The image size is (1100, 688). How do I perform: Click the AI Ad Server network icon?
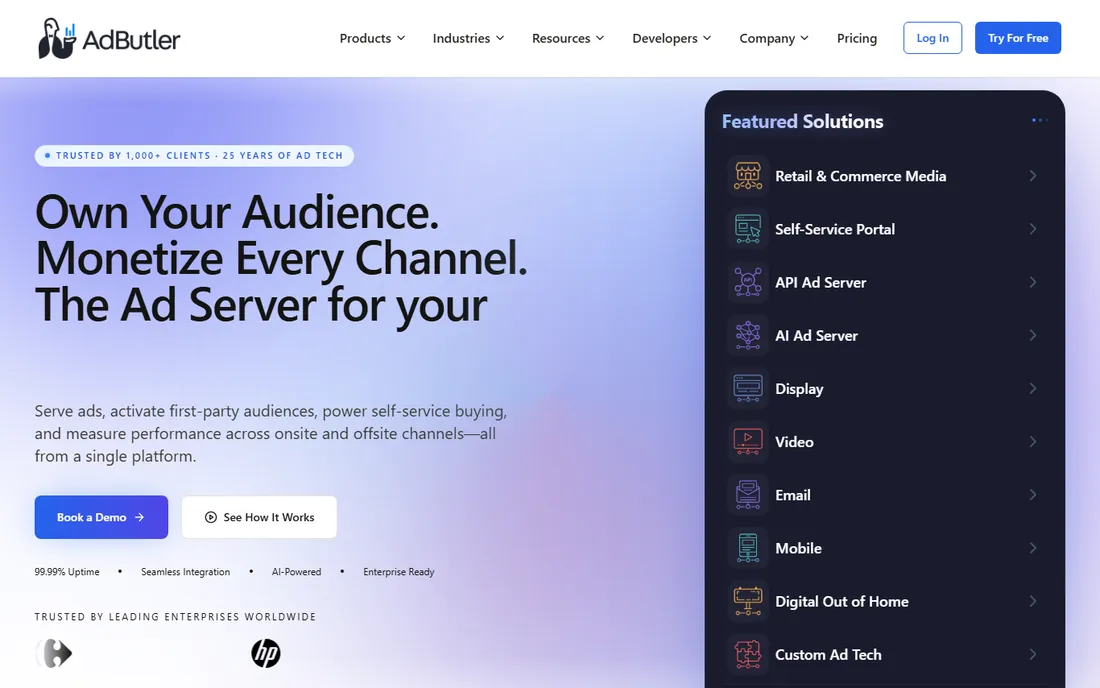748,335
